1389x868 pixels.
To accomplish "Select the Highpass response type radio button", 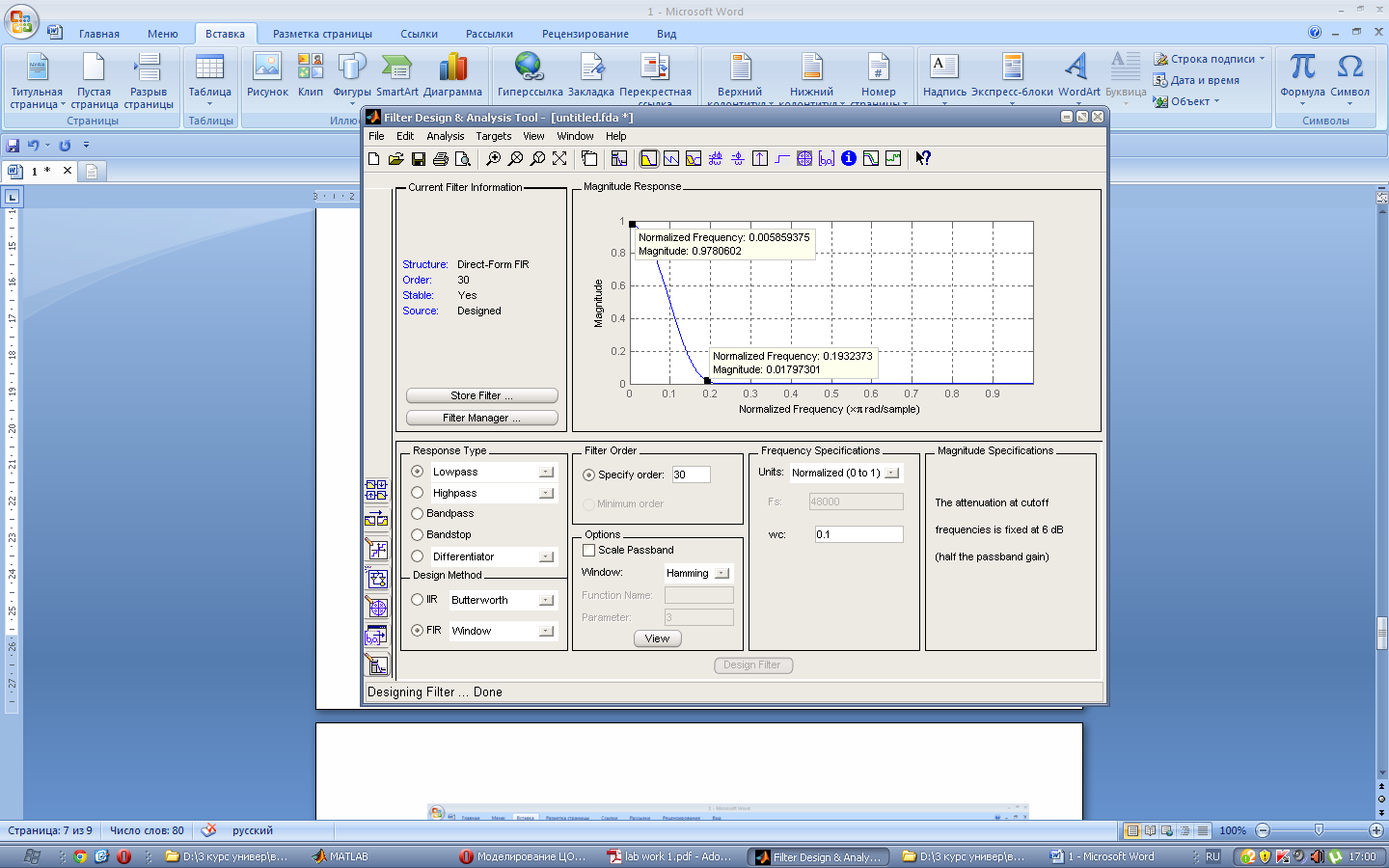I will click(418, 493).
